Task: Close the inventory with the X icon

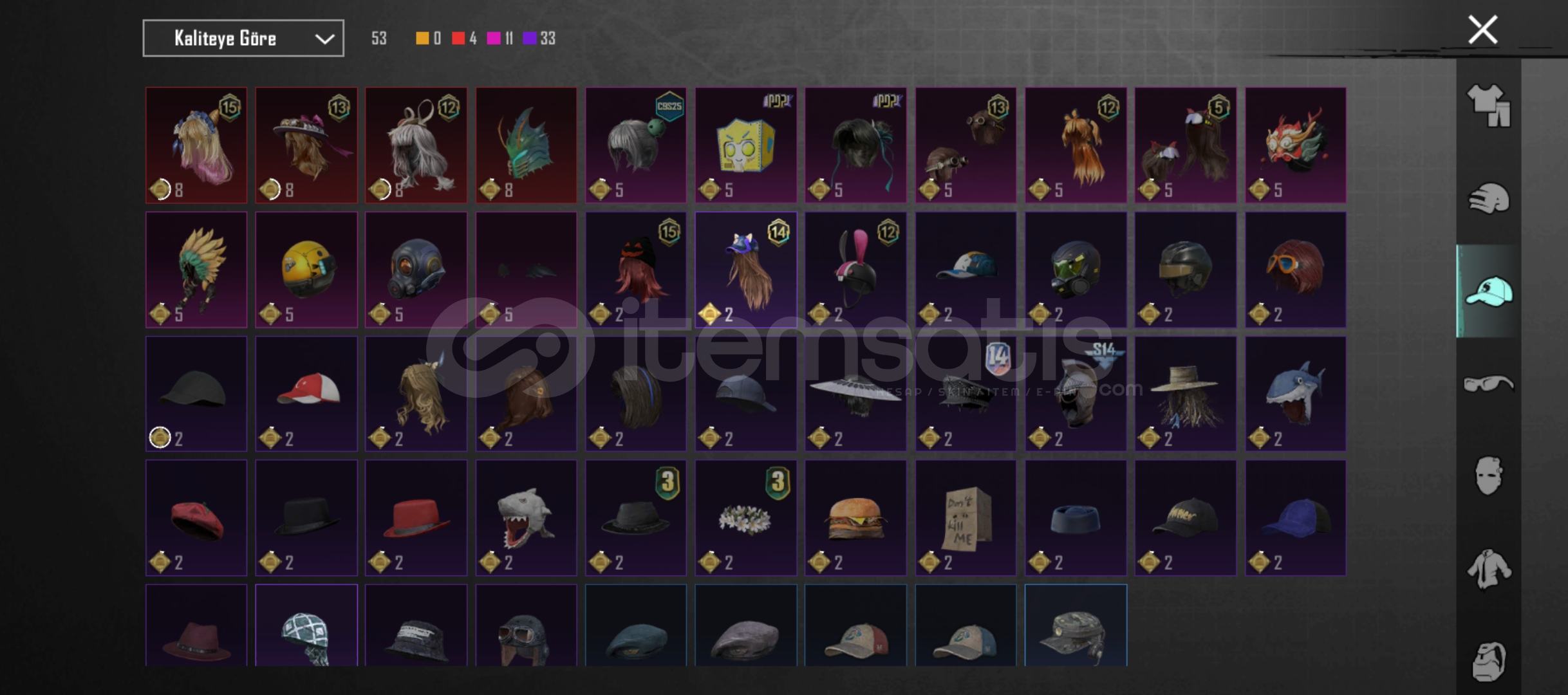Action: coord(1482,30)
